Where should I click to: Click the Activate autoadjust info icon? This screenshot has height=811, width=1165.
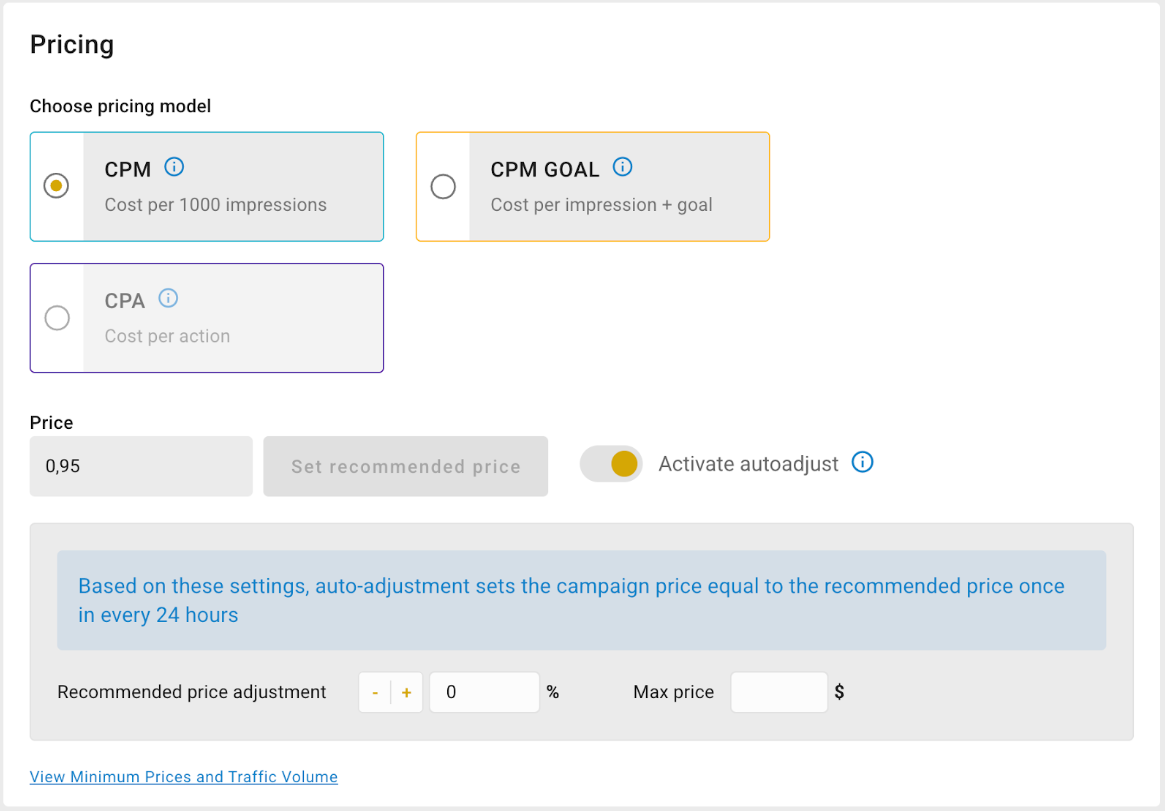pos(862,462)
